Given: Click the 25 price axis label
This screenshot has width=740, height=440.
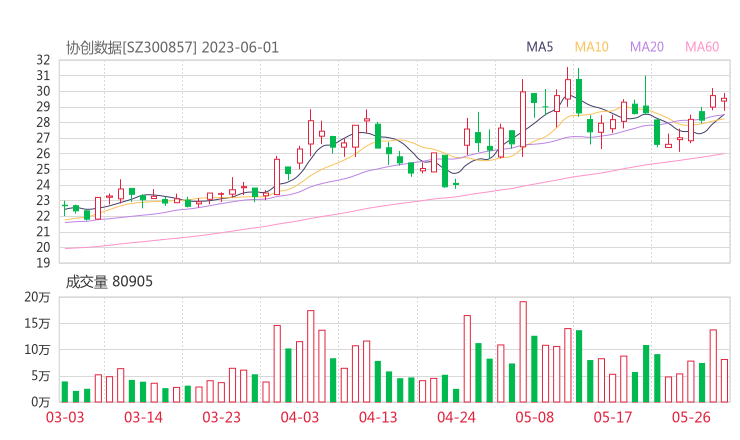Looking at the screenshot, I should [x=43, y=169].
